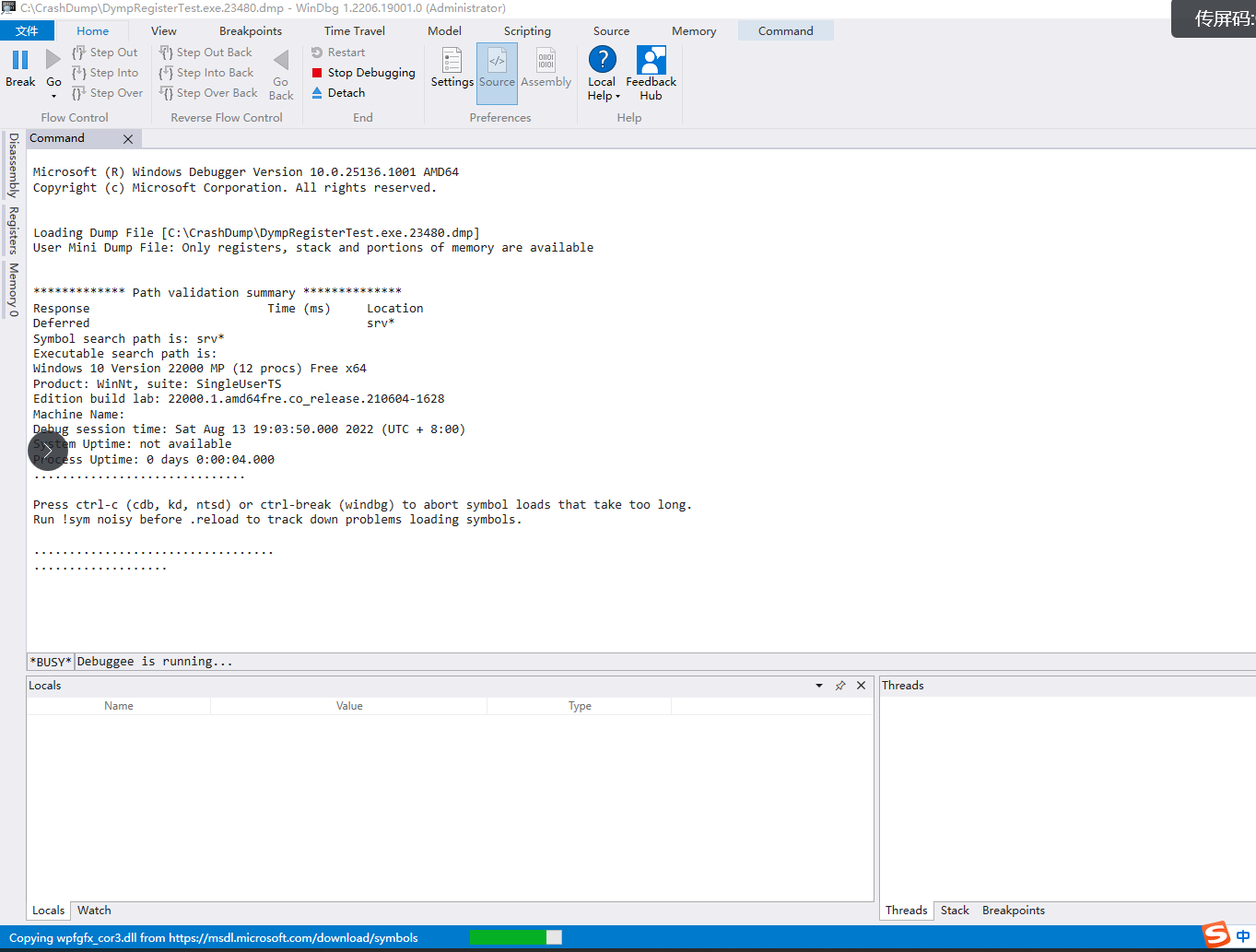The height and width of the screenshot is (952, 1256).
Task: Click the "Windows 10 Version 22000" line
Action: [200, 369]
